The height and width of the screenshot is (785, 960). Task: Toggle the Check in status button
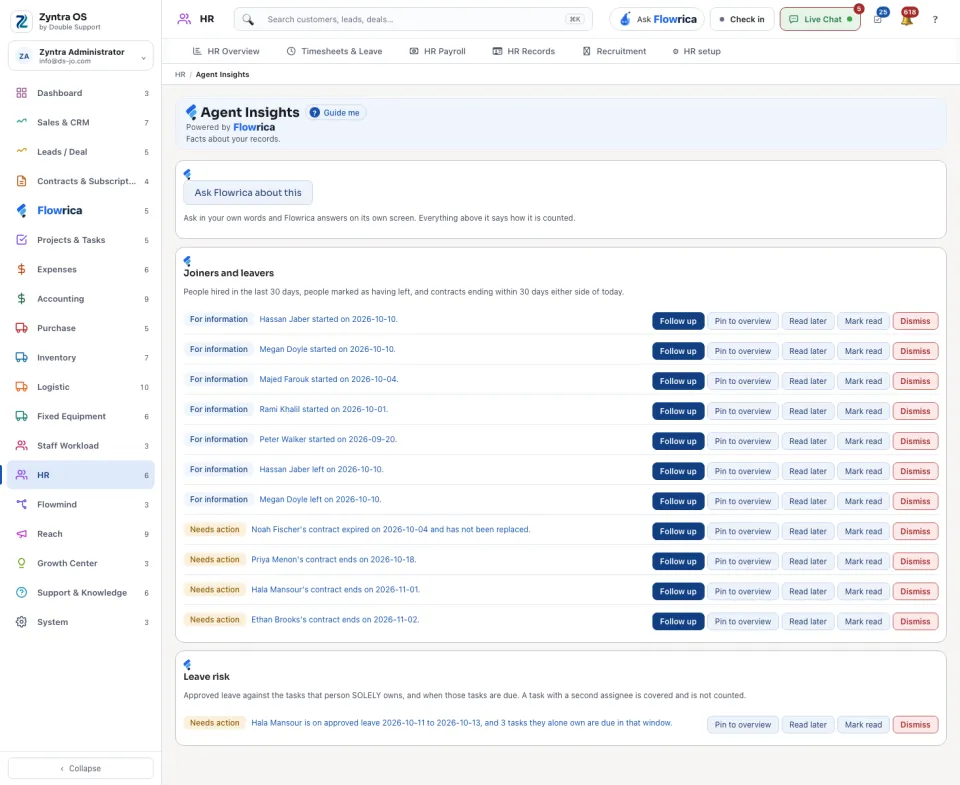pos(742,20)
